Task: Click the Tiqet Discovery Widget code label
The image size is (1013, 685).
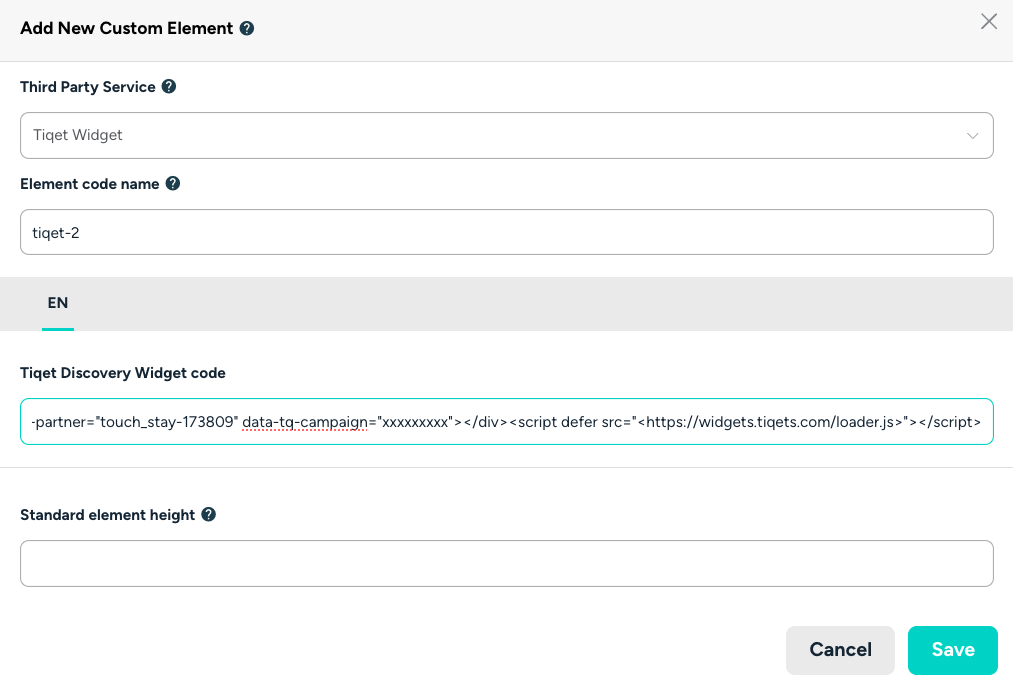Action: [x=123, y=373]
